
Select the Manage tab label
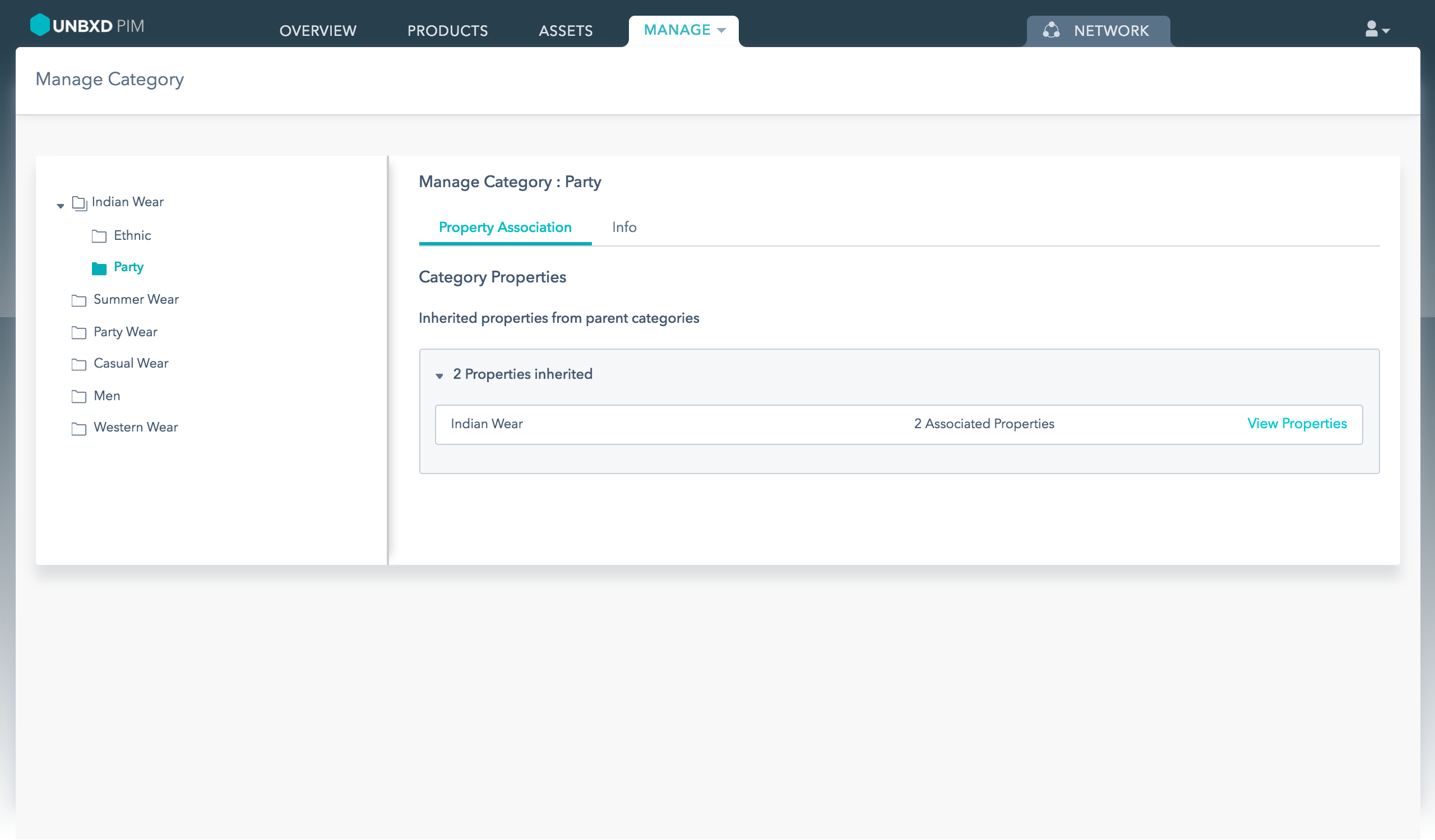[x=677, y=30]
